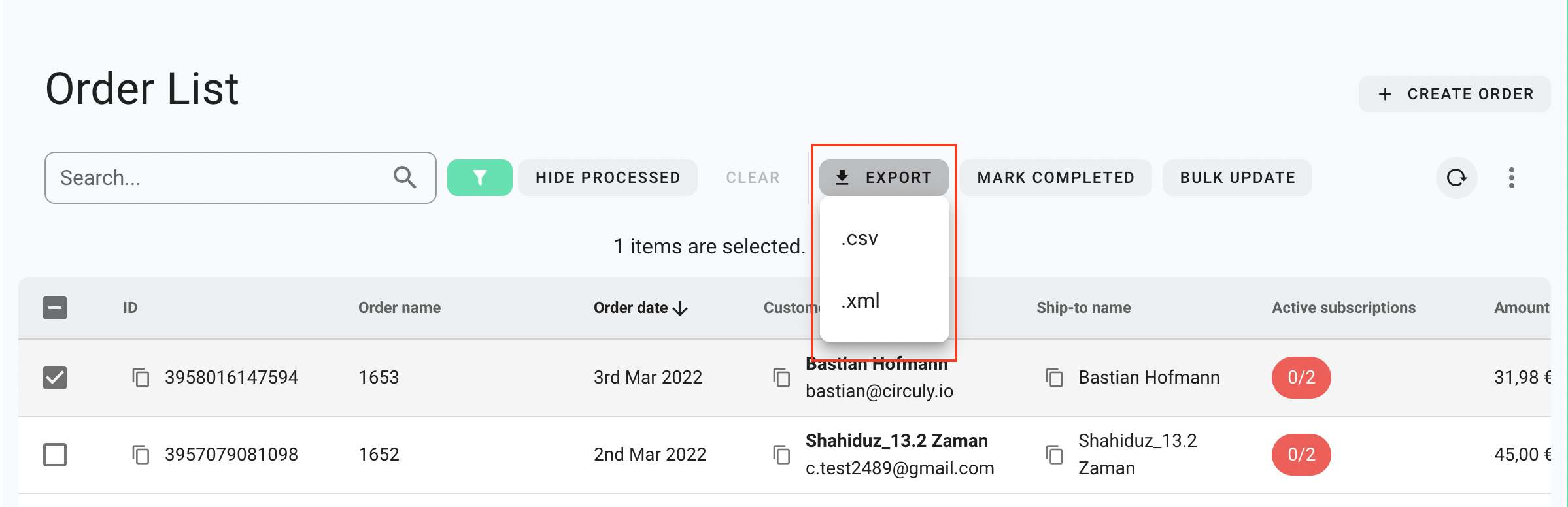
Task: Click the green filter funnel icon
Action: (x=479, y=178)
